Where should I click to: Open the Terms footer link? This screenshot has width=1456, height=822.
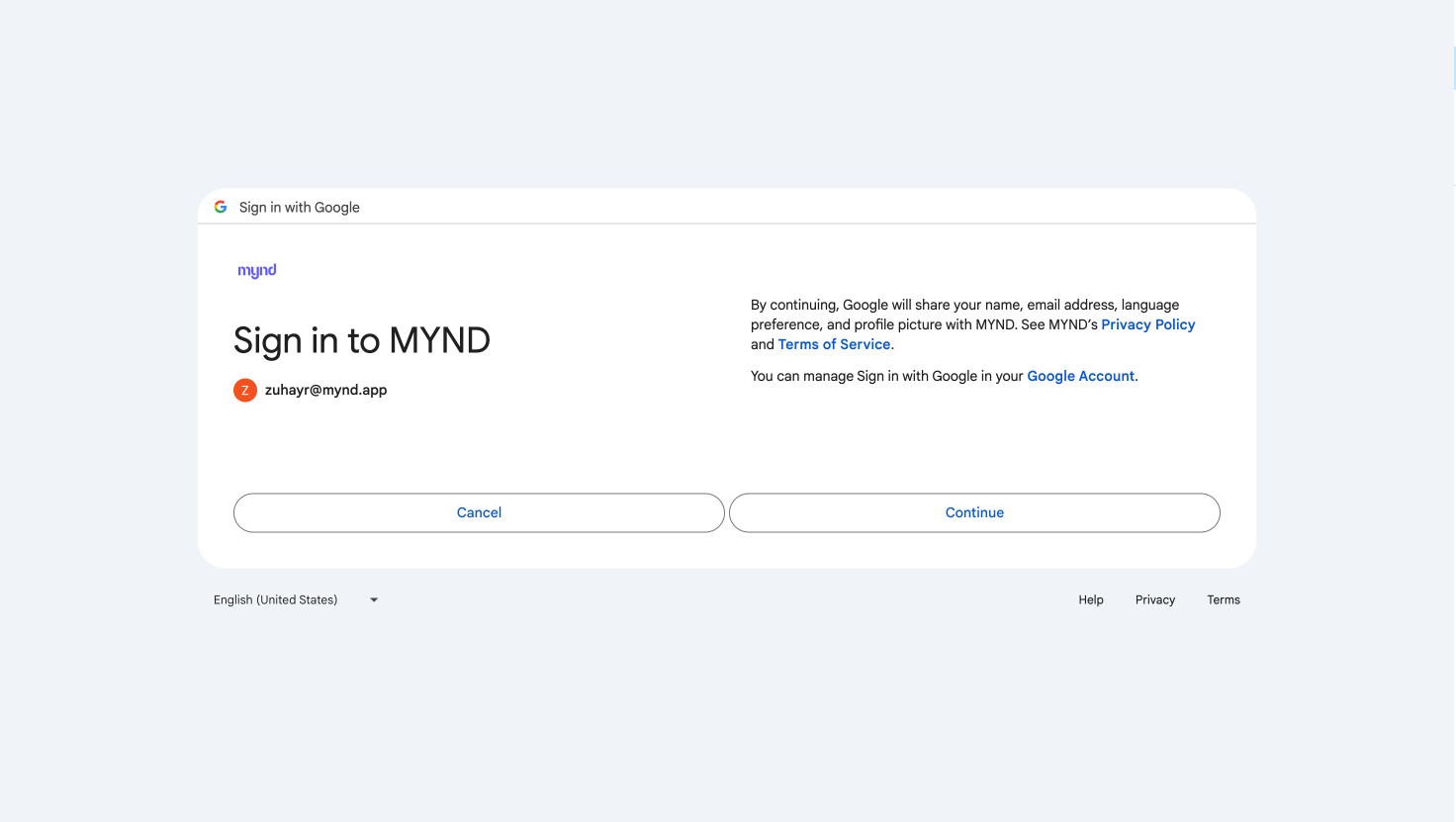(1224, 599)
